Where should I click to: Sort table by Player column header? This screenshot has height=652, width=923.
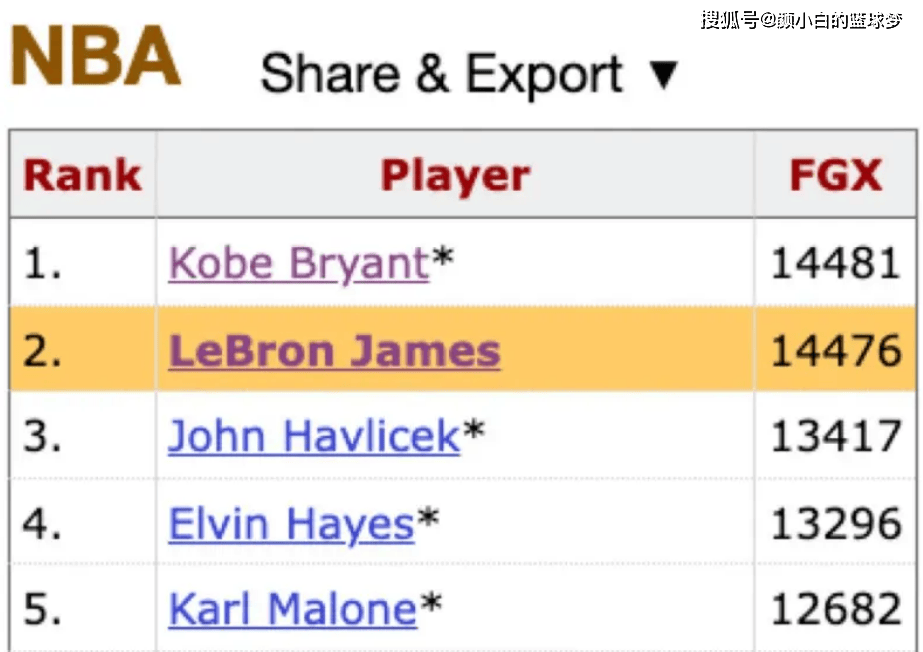tap(455, 175)
